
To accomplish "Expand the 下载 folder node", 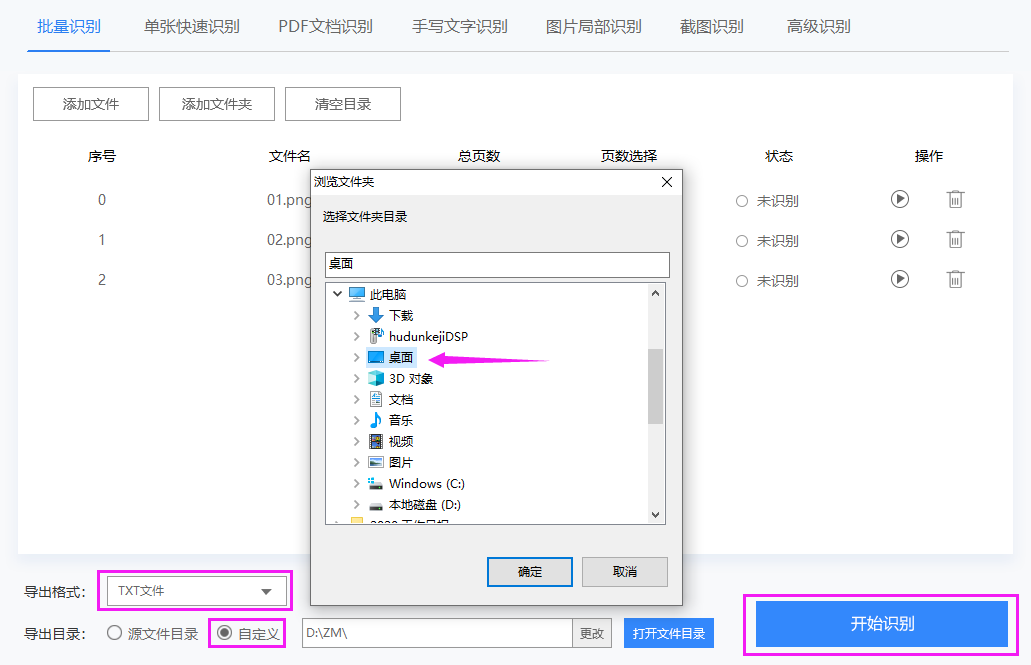I will tap(356, 315).
